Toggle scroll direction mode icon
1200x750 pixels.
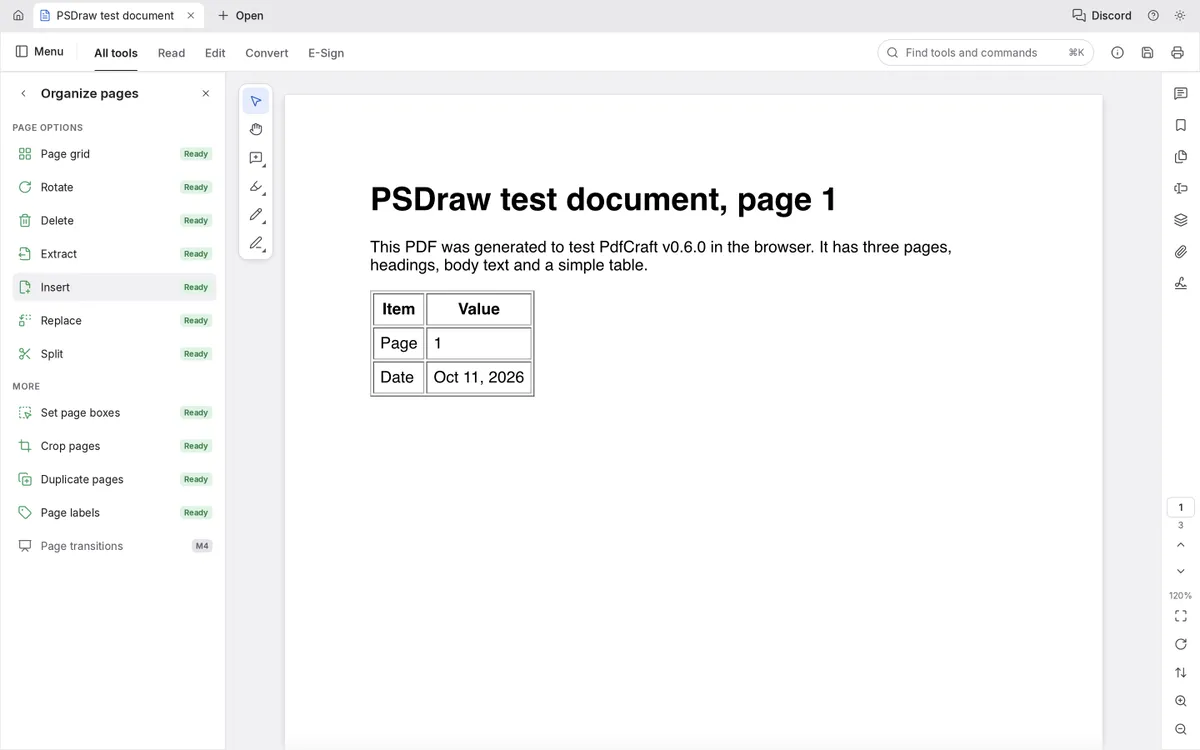pos(1181,673)
